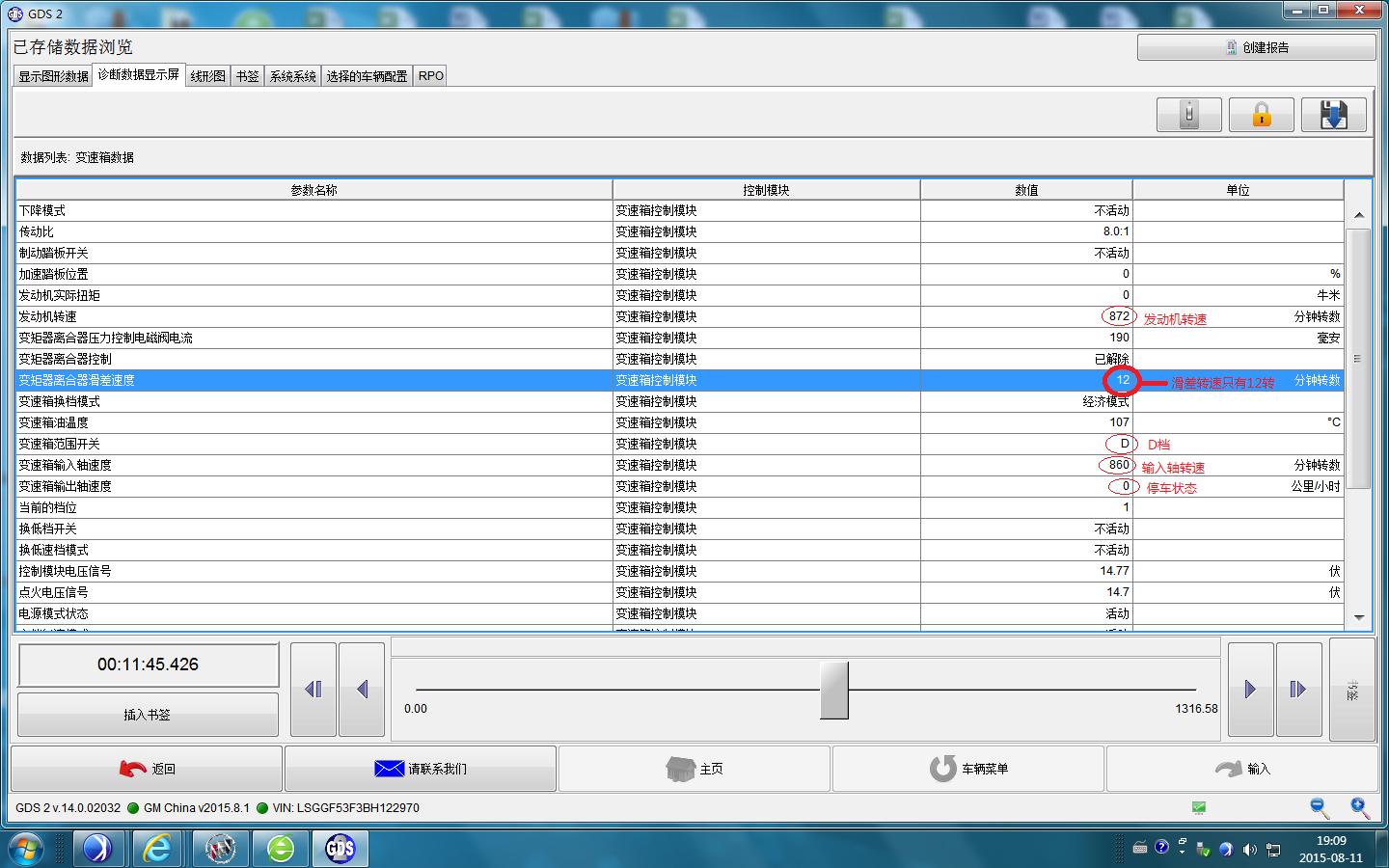
Task: Select the 传动比 row
Action: pyautogui.click(x=680, y=231)
